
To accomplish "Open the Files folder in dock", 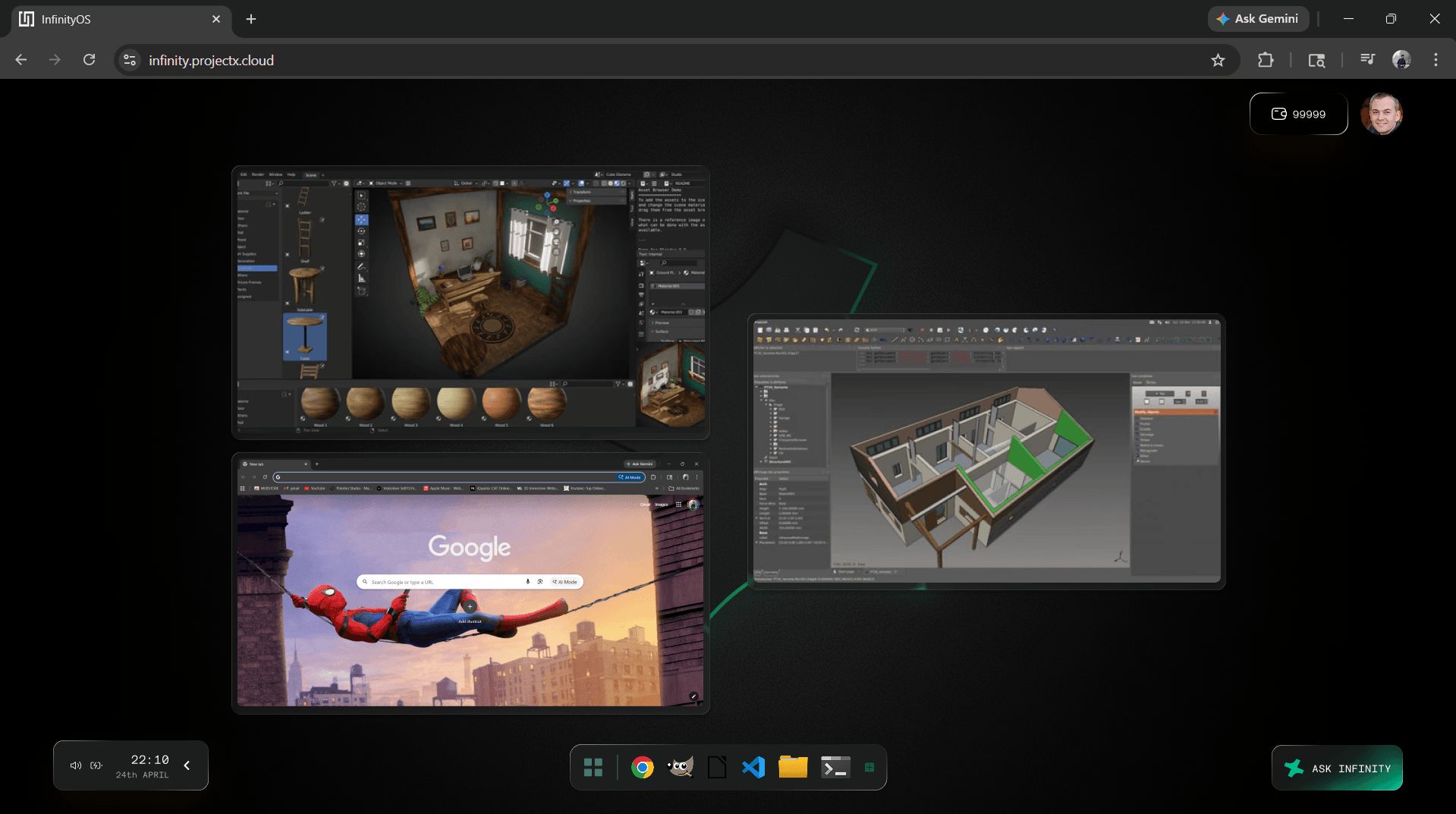I will click(793, 768).
